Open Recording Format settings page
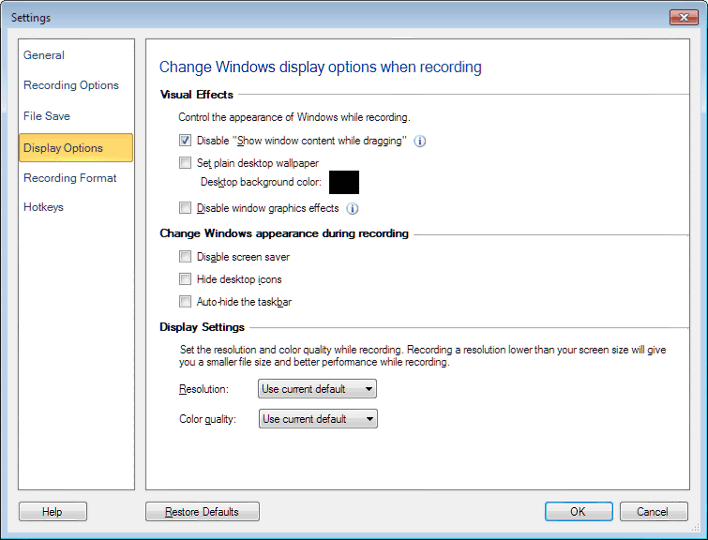The height and width of the screenshot is (540, 708). (70, 178)
